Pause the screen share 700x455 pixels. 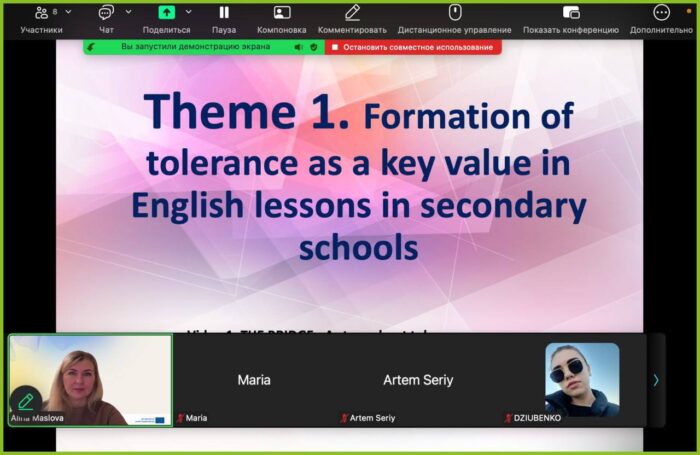[x=224, y=13]
